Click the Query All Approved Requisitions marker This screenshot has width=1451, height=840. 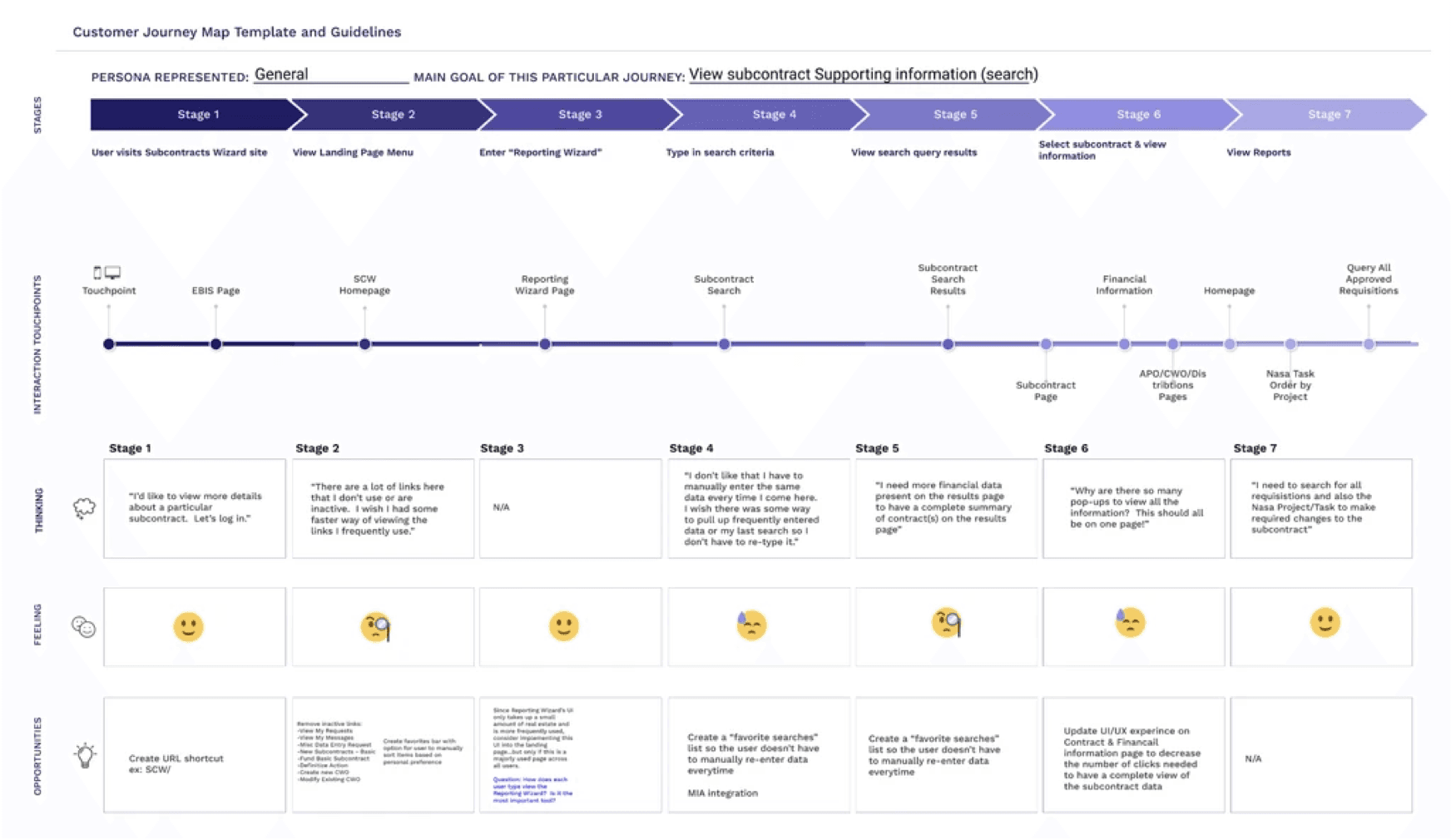pos(1368,342)
